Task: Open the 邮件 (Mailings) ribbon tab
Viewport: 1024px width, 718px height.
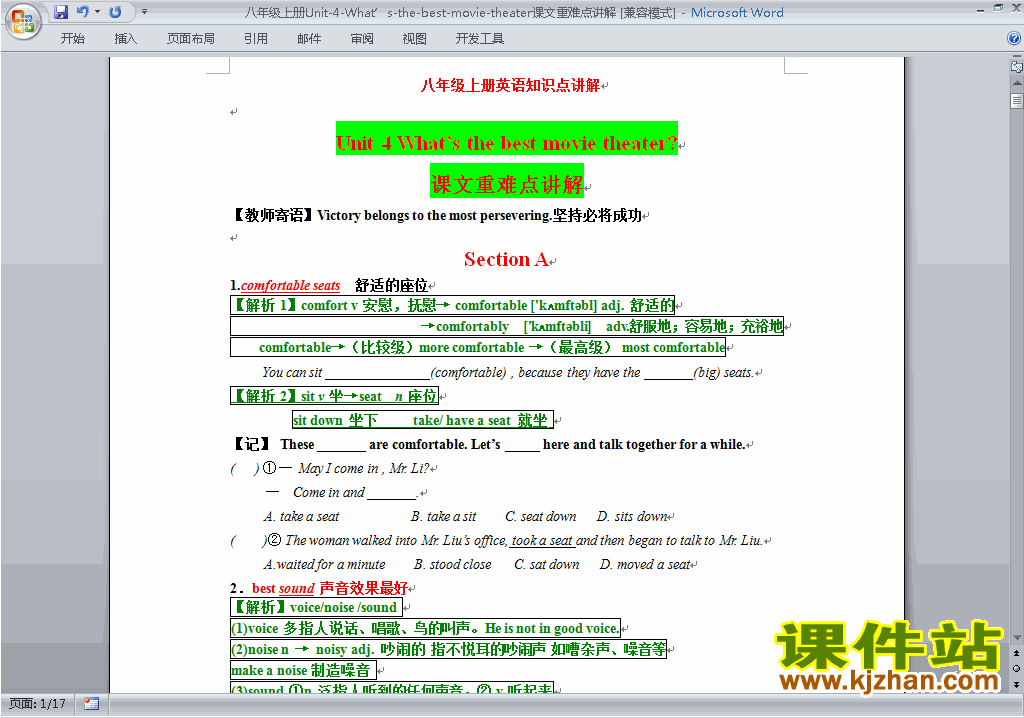Action: point(309,39)
